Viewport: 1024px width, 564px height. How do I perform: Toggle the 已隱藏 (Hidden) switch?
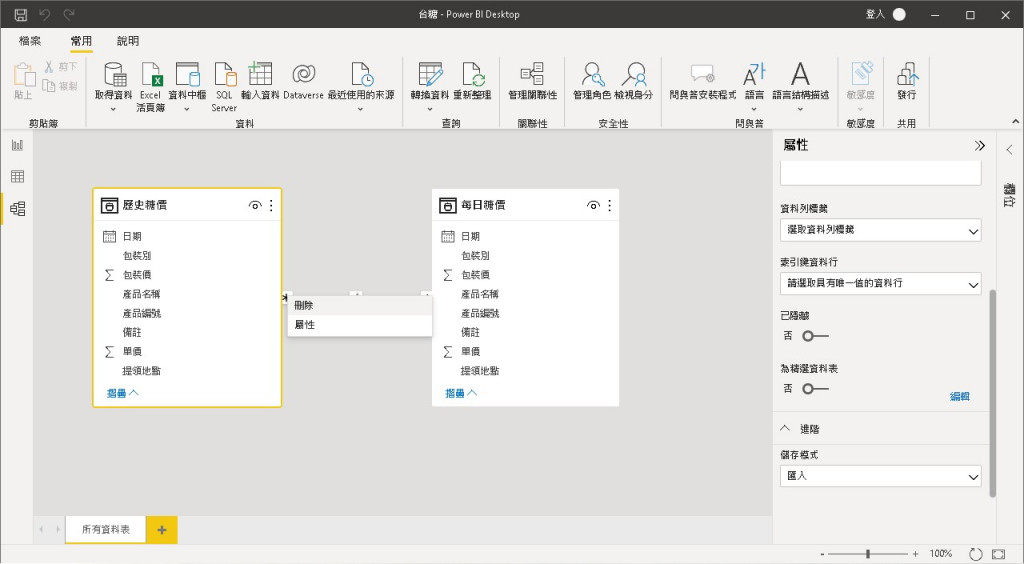point(815,336)
